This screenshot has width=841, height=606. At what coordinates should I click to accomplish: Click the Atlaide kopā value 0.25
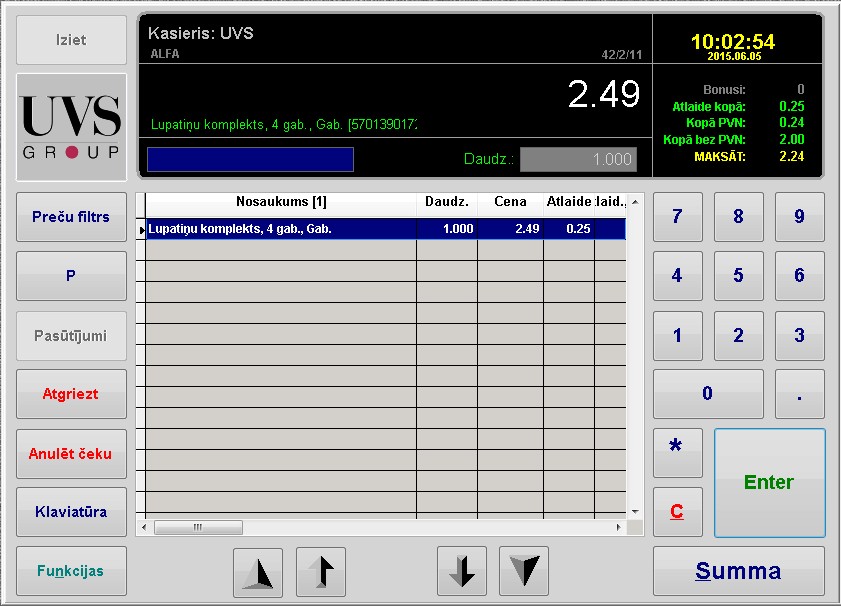pyautogui.click(x=792, y=106)
